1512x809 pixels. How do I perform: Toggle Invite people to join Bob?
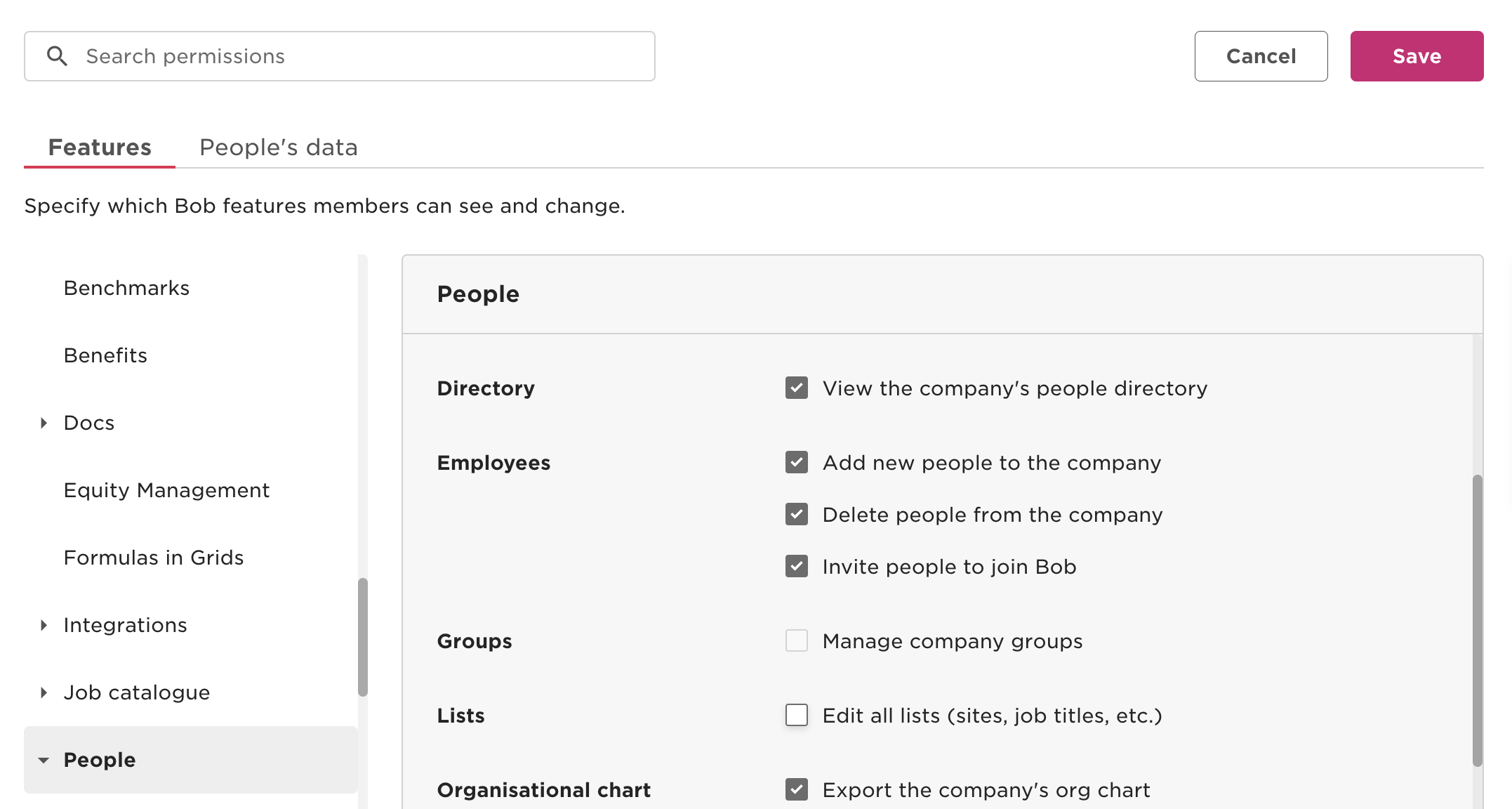(797, 566)
